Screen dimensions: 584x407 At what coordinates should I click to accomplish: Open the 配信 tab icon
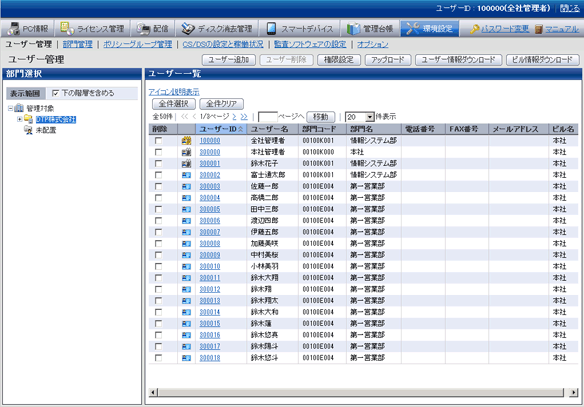point(143,29)
